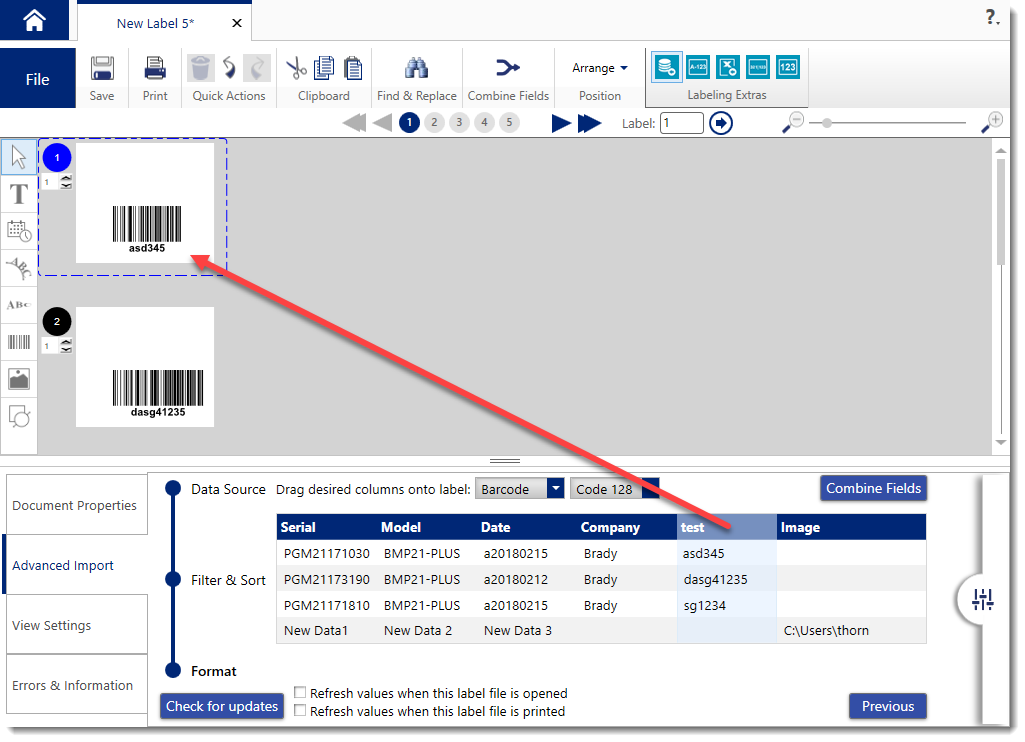The height and width of the screenshot is (742, 1025).
Task: Open the Excel import Labeling Extras icon
Action: click(x=728, y=67)
